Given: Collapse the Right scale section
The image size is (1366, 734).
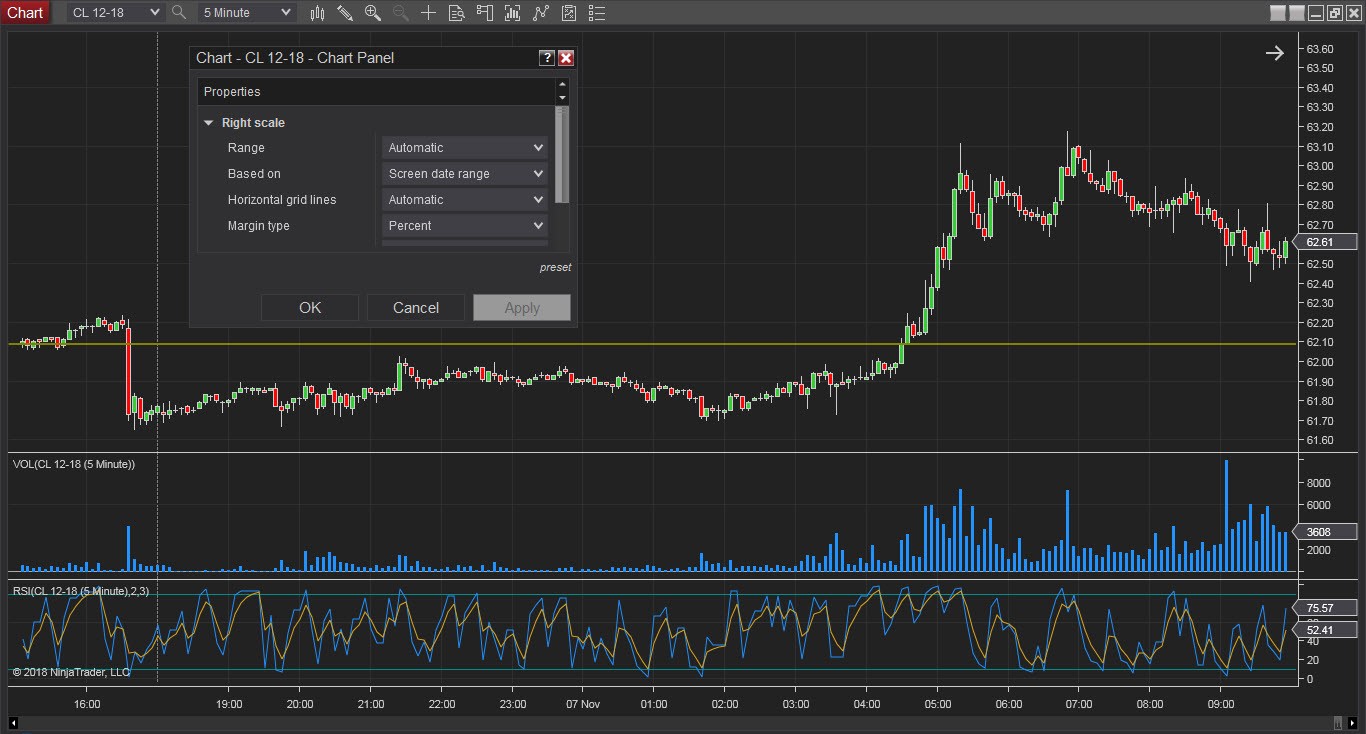Looking at the screenshot, I should point(209,123).
